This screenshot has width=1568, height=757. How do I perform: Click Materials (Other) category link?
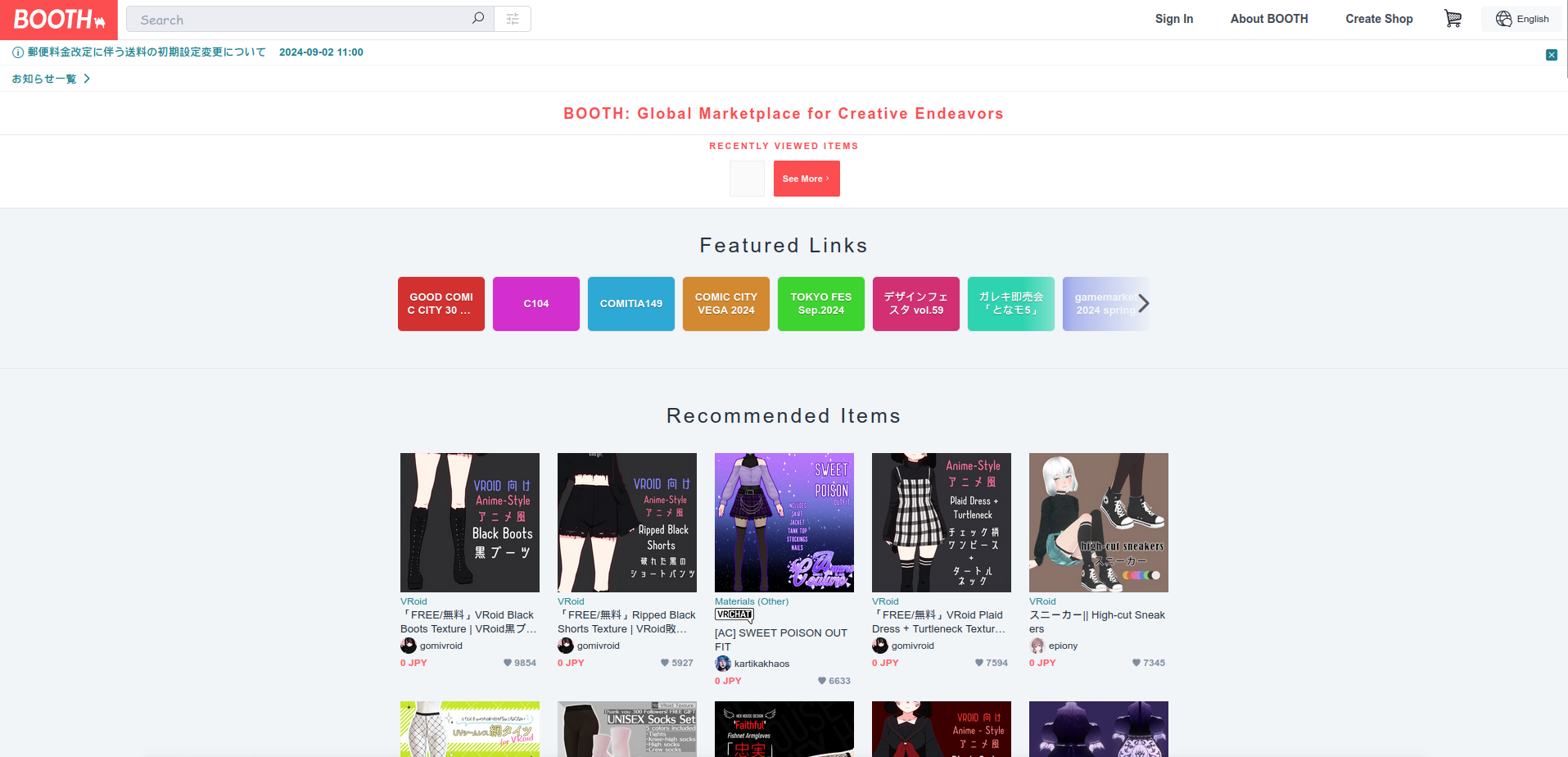[752, 601]
